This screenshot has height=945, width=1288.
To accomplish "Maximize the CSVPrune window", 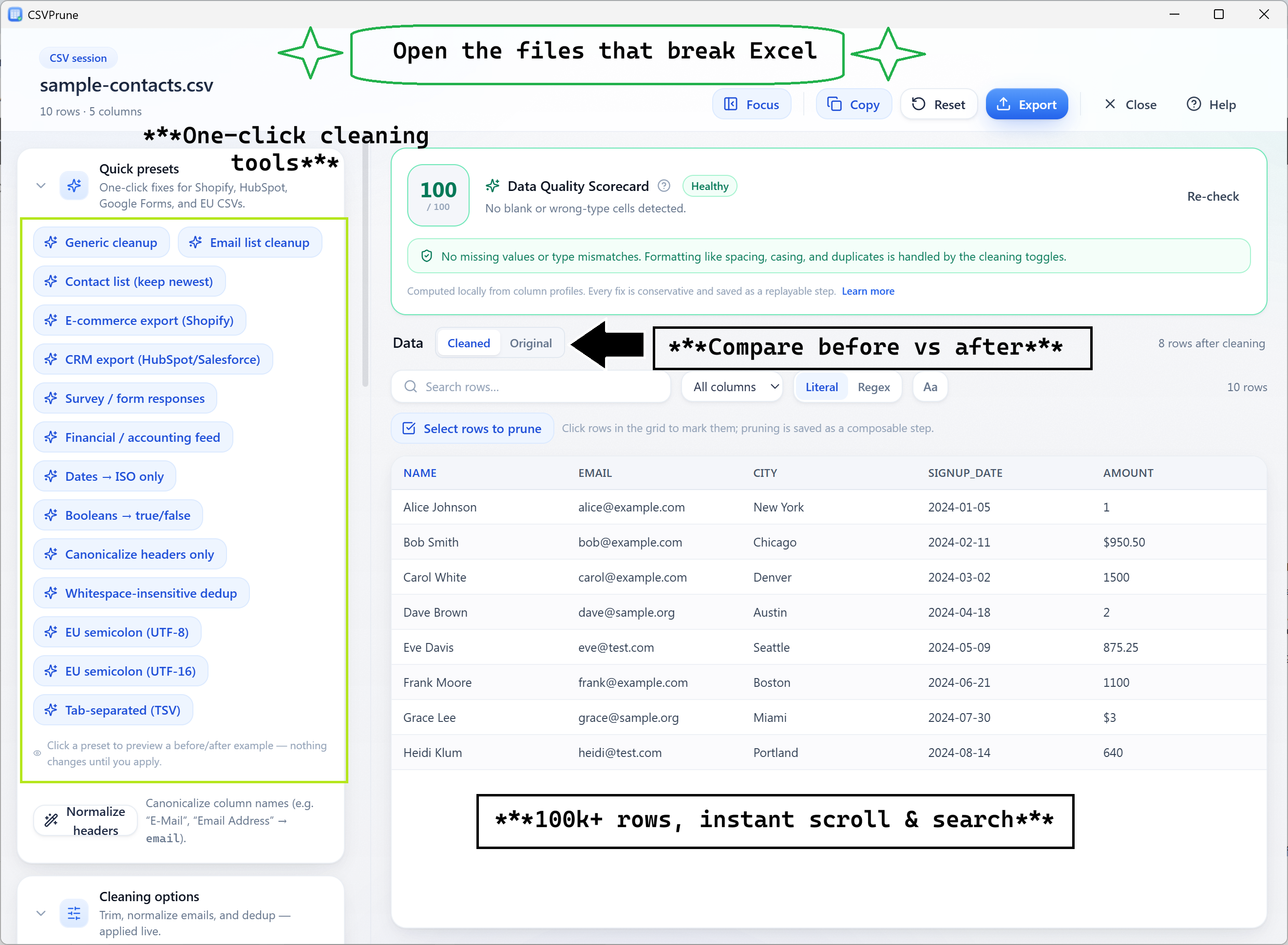I will click(1218, 14).
